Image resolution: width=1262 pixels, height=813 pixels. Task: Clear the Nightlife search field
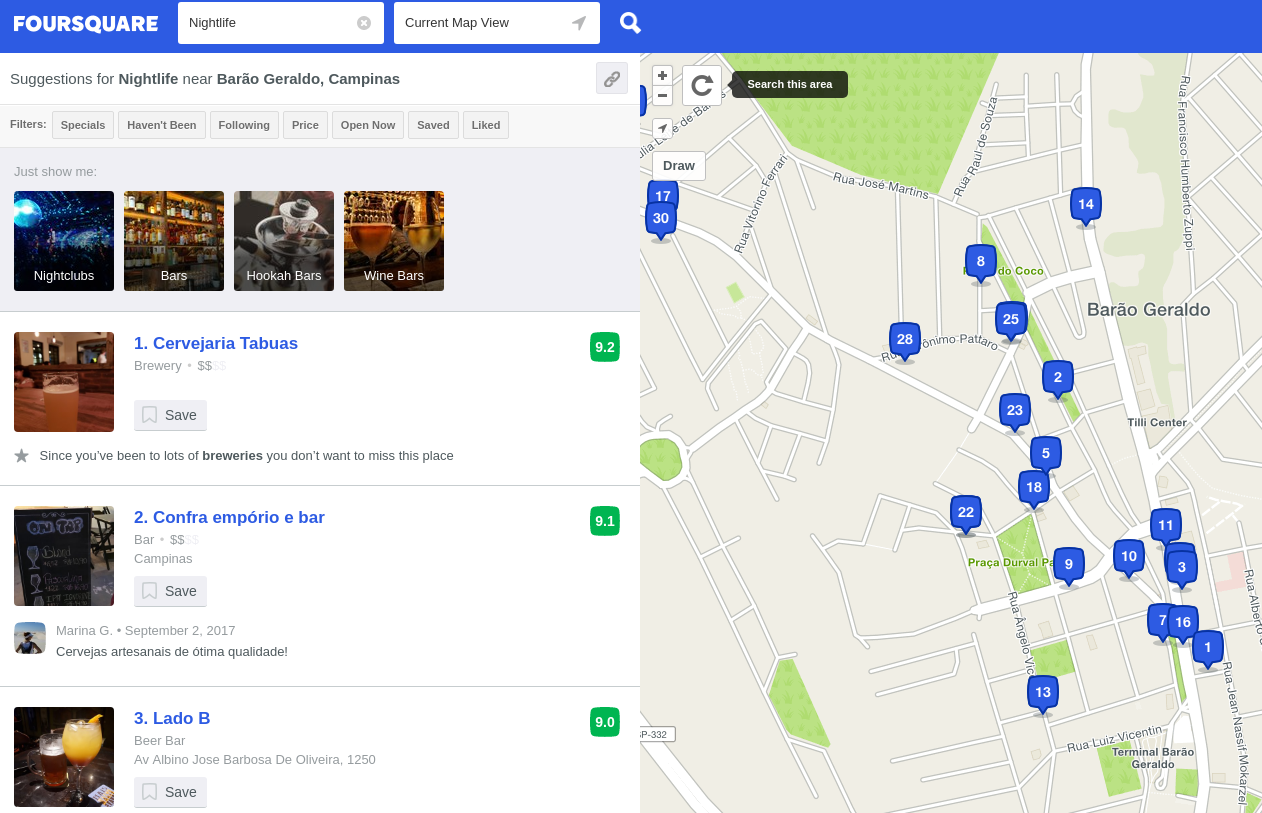pyautogui.click(x=364, y=23)
